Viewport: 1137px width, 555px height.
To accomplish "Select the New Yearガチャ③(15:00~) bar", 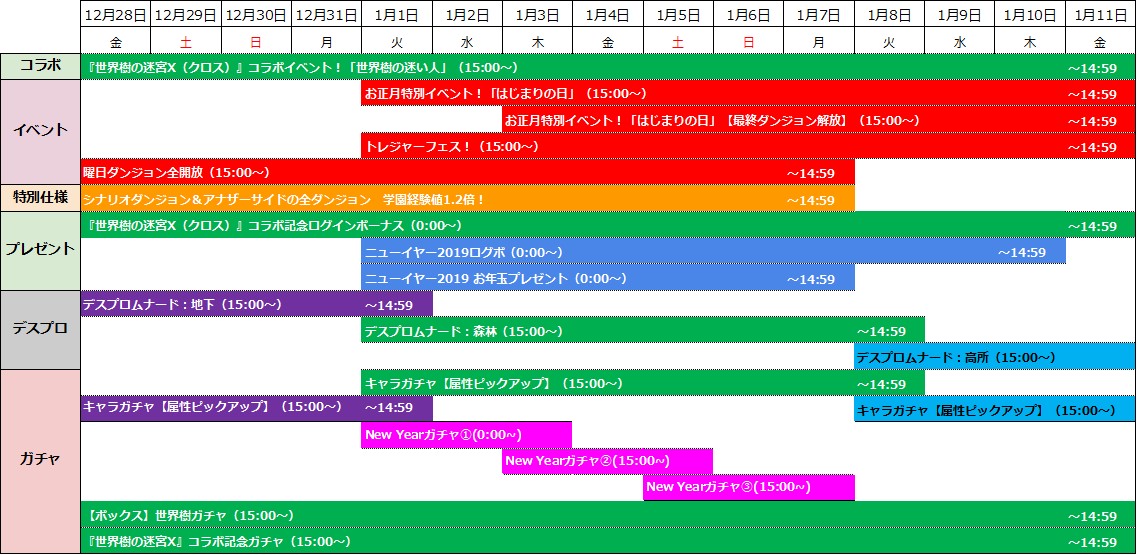I will point(749,488).
